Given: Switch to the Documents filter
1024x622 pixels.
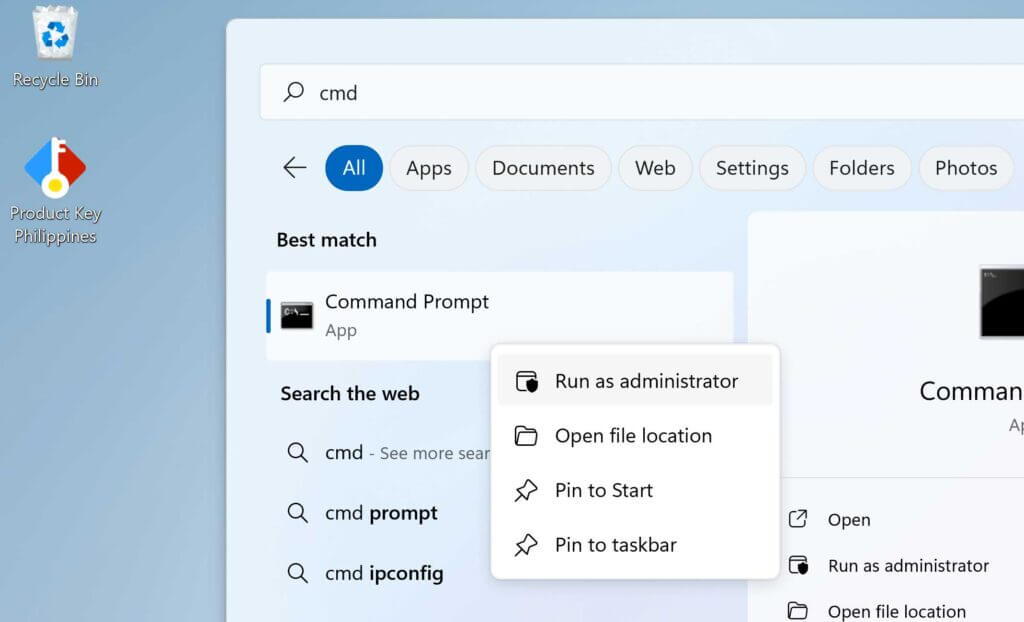Looking at the screenshot, I should tap(543, 168).
